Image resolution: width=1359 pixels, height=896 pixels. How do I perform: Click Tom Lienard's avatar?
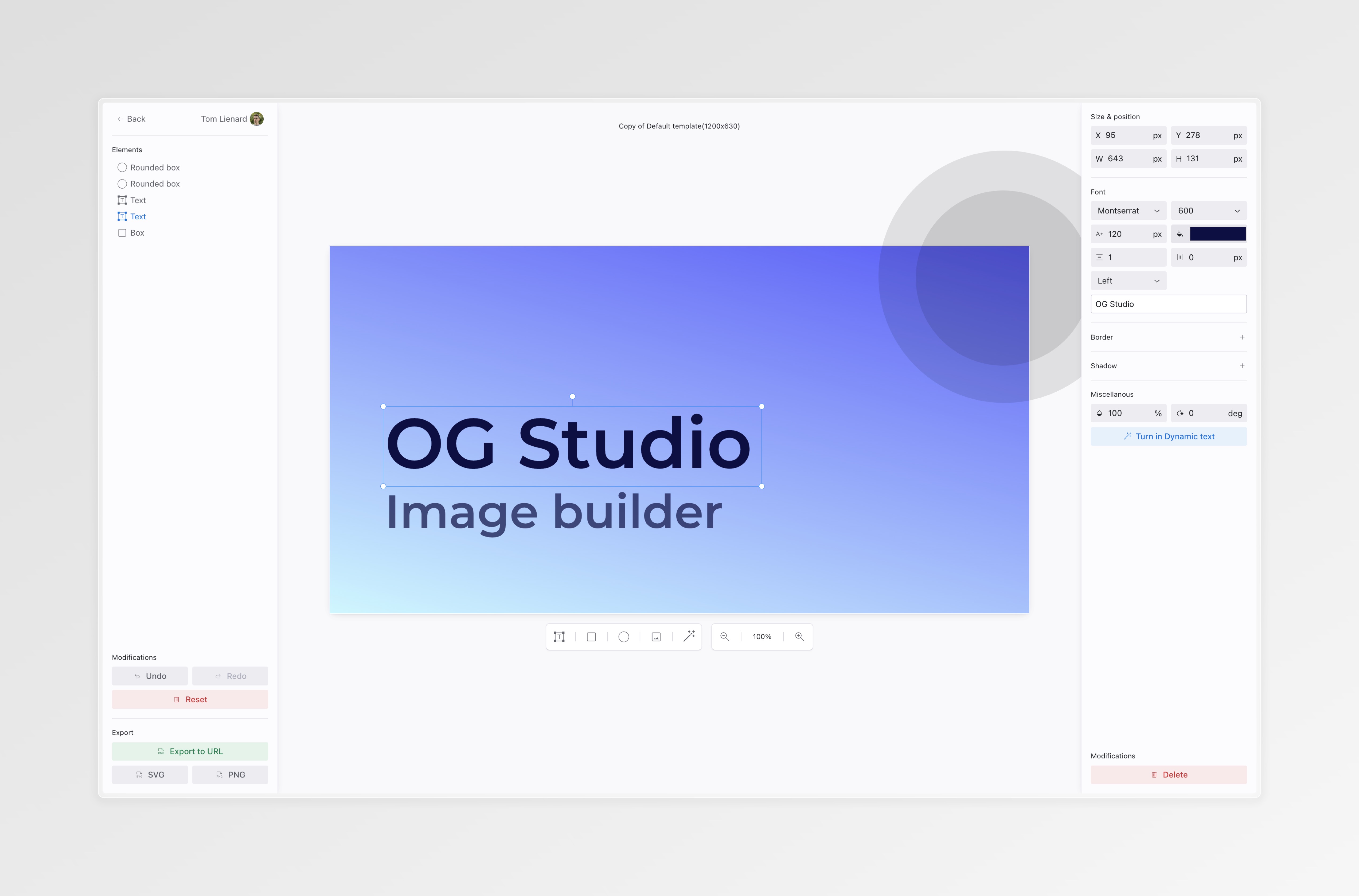[x=256, y=119]
